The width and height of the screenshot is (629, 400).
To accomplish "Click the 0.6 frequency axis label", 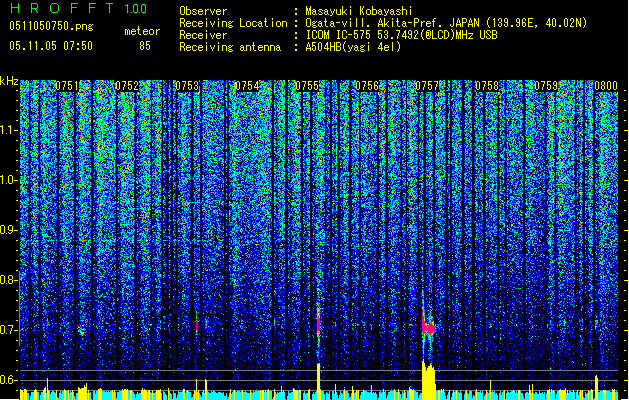I will click(9, 380).
